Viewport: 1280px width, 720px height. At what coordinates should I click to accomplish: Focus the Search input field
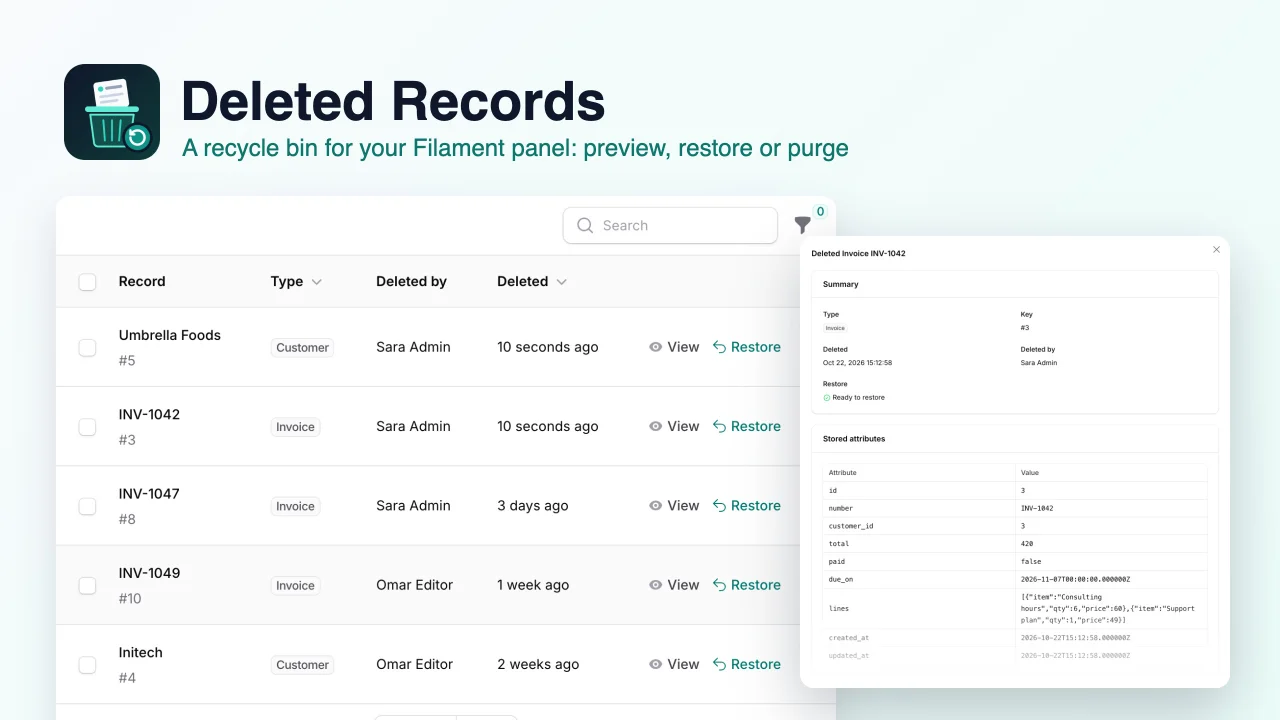670,226
